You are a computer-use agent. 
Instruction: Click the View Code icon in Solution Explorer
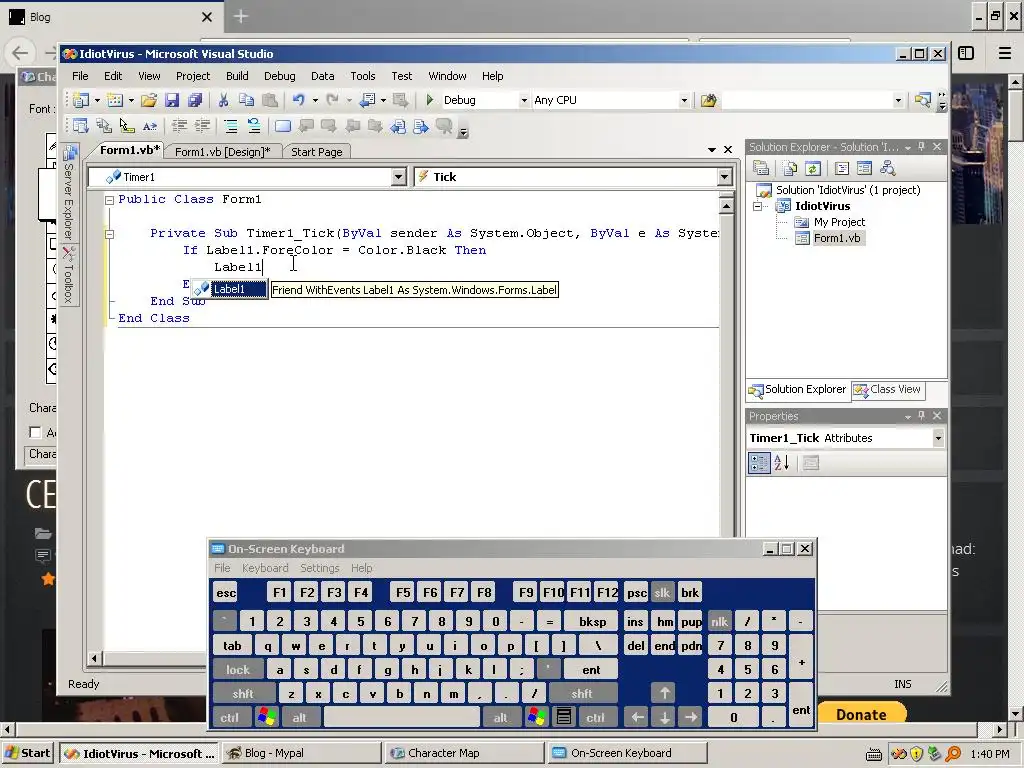point(842,168)
